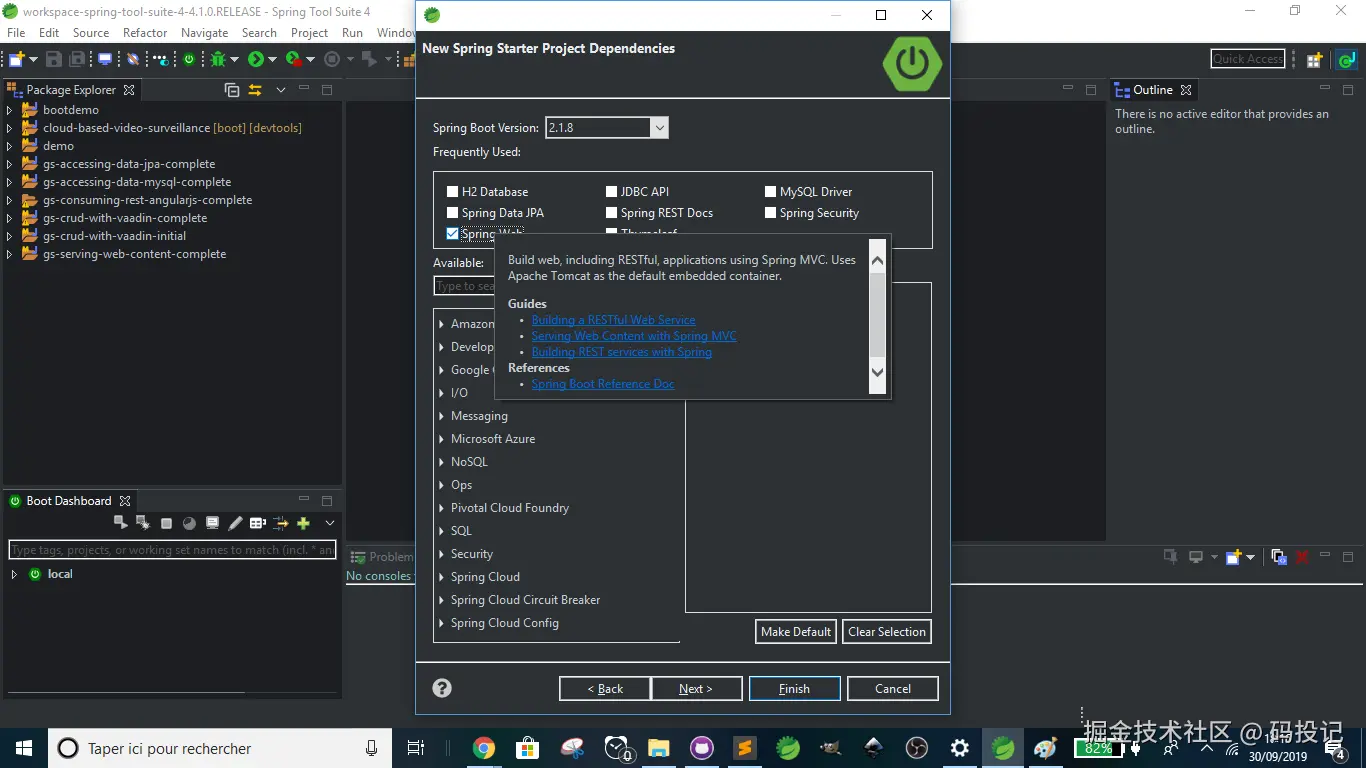
Task: Click the green Run button in main toolbar
Action: click(x=256, y=60)
